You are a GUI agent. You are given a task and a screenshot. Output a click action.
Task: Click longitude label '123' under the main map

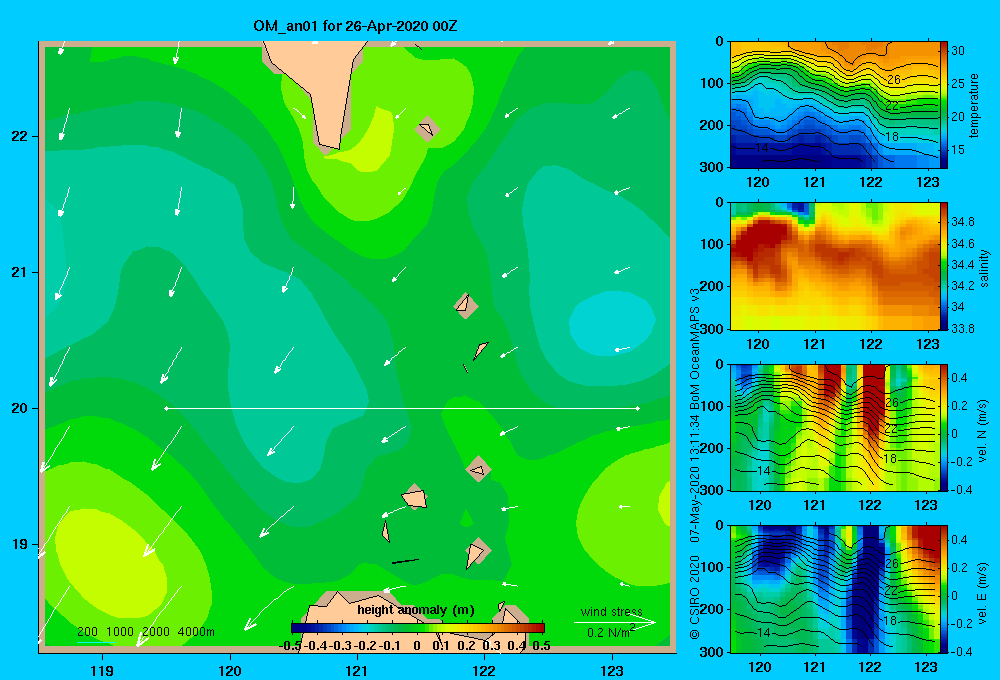[612, 670]
